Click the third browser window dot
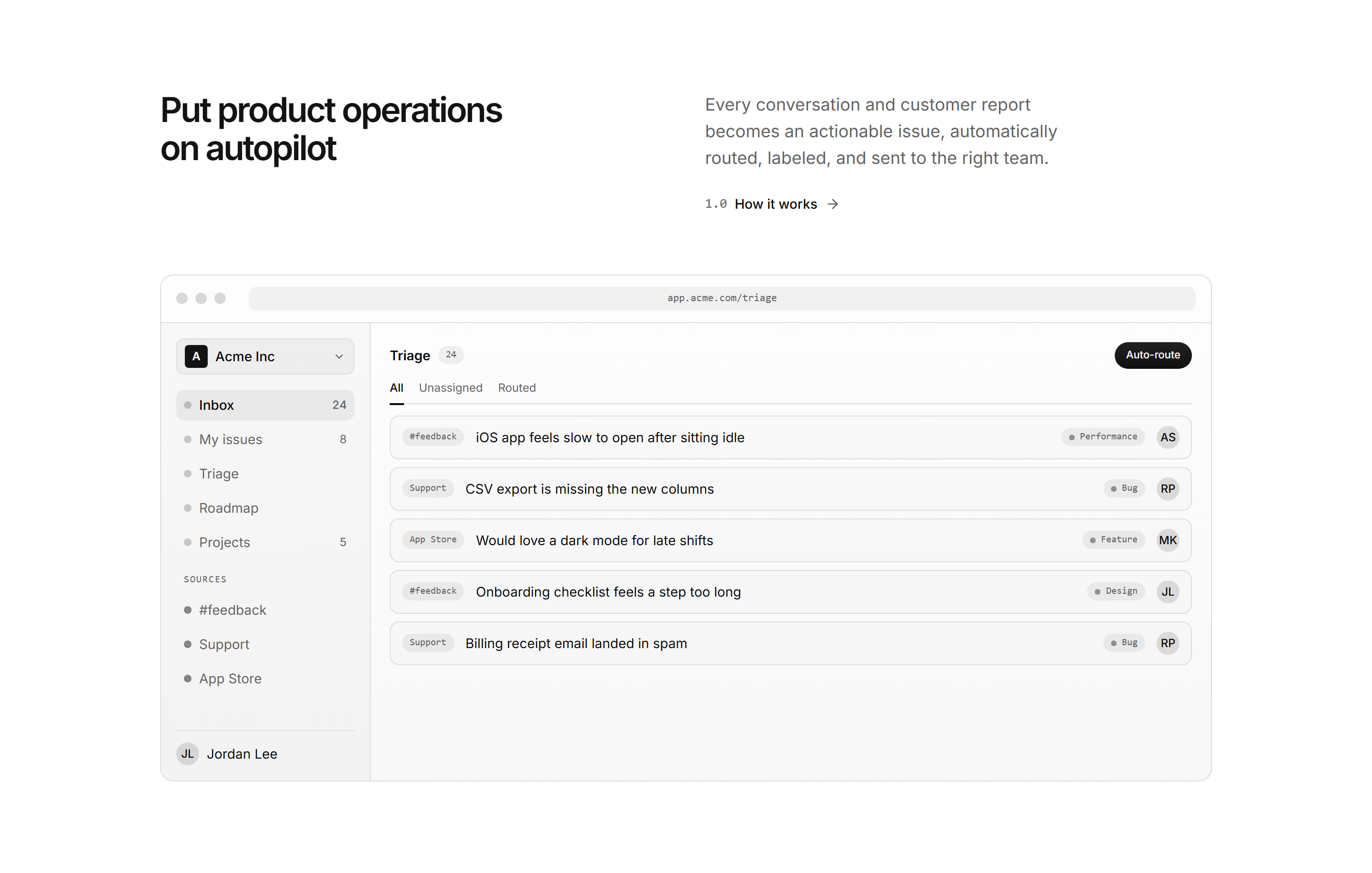Viewport: 1372px width, 873px height. coord(220,298)
